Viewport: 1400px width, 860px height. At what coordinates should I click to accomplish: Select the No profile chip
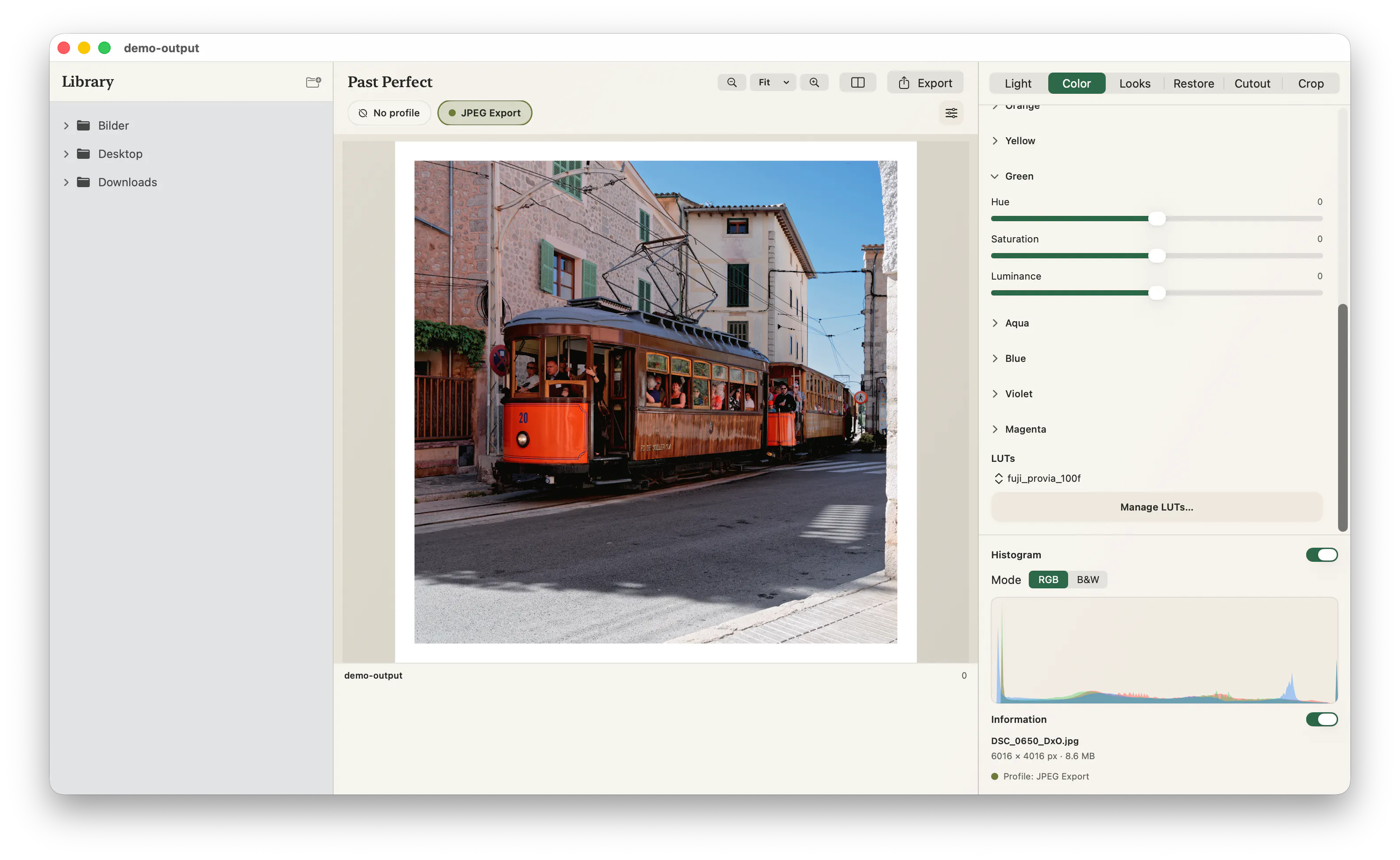(x=389, y=113)
